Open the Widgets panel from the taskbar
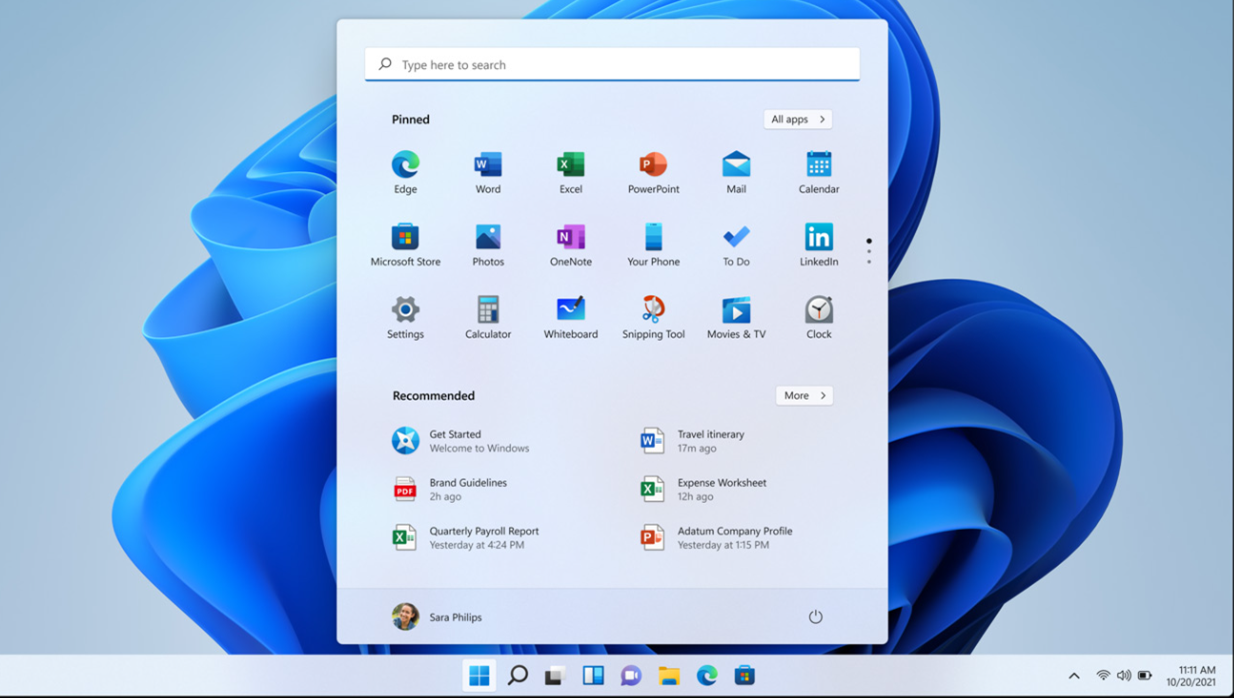 [x=593, y=675]
